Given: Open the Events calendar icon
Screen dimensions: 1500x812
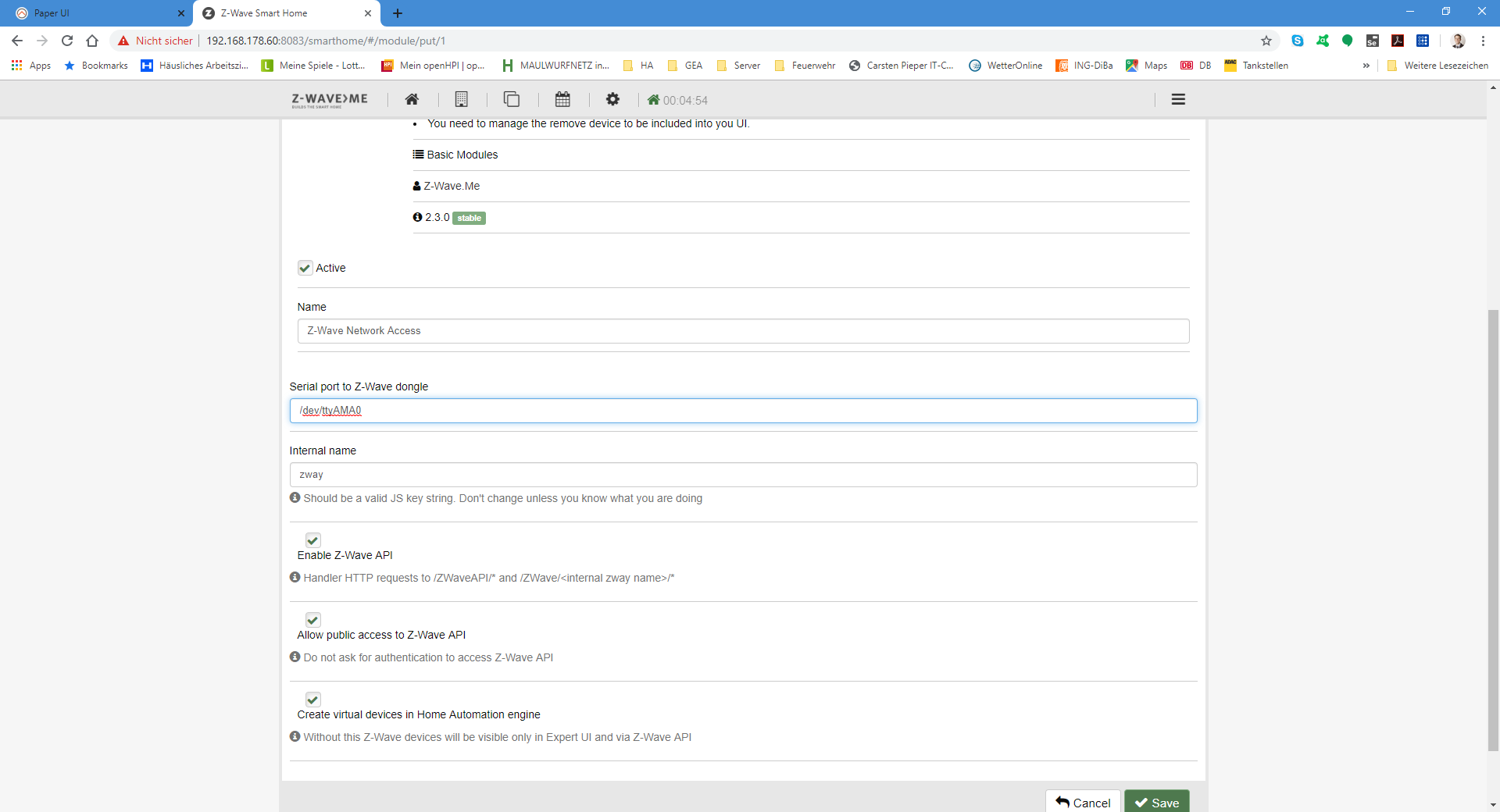Looking at the screenshot, I should [x=562, y=99].
